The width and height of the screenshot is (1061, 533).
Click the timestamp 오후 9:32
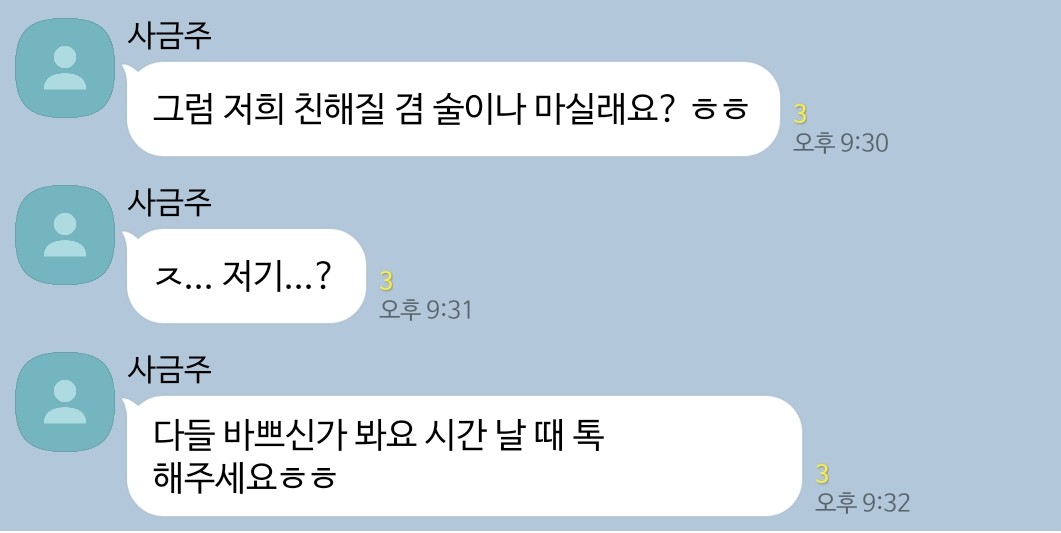click(x=863, y=503)
